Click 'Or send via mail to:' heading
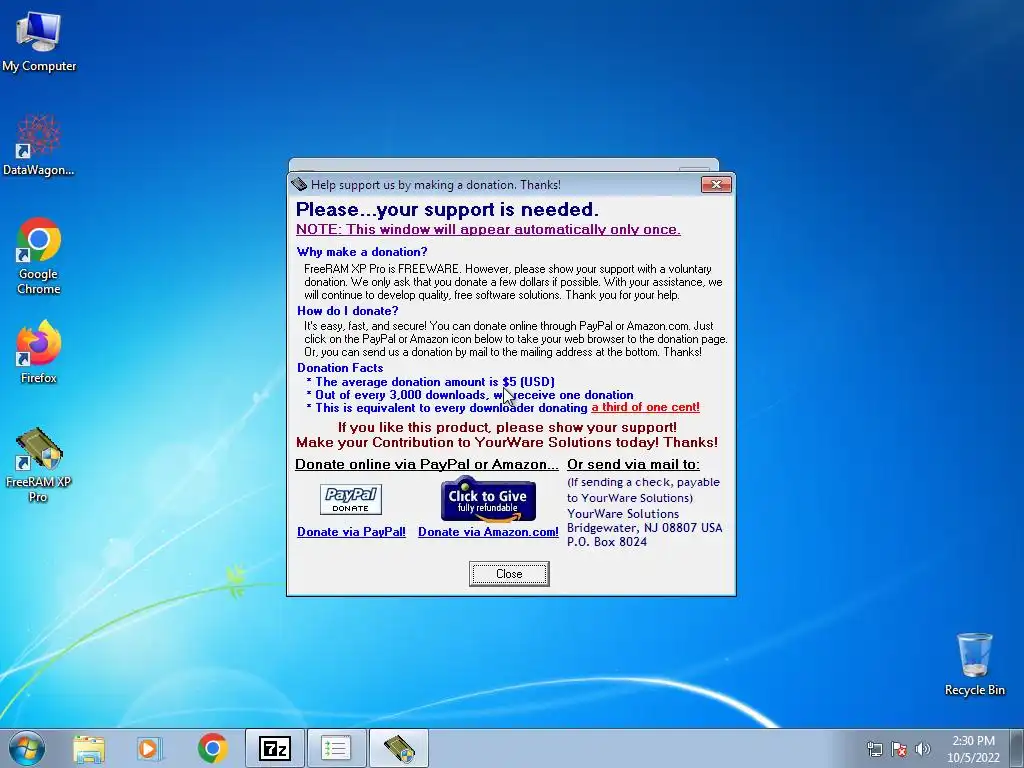Image resolution: width=1024 pixels, height=768 pixels. 633,464
